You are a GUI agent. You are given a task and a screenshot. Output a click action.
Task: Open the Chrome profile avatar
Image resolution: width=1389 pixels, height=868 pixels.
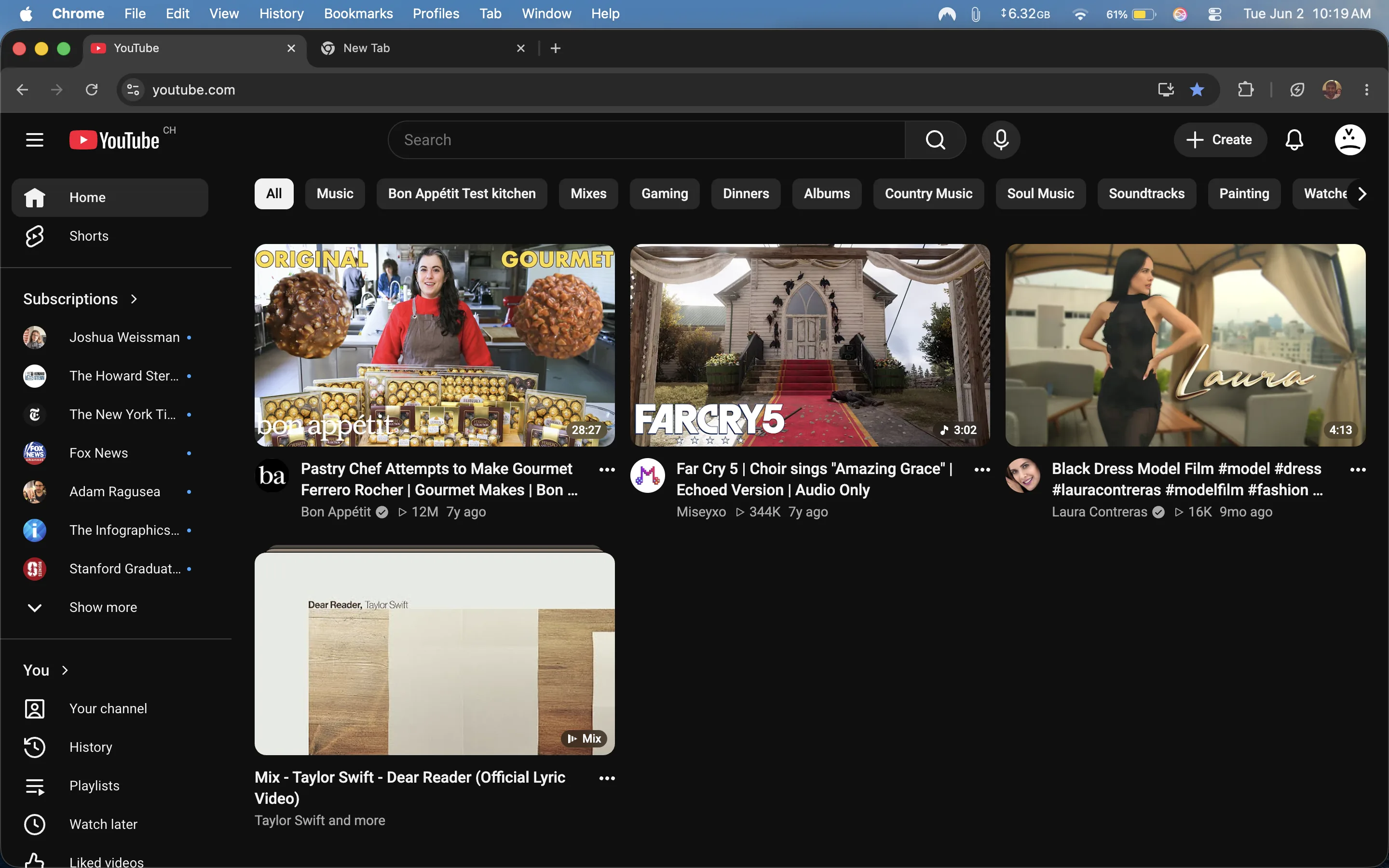point(1332,90)
